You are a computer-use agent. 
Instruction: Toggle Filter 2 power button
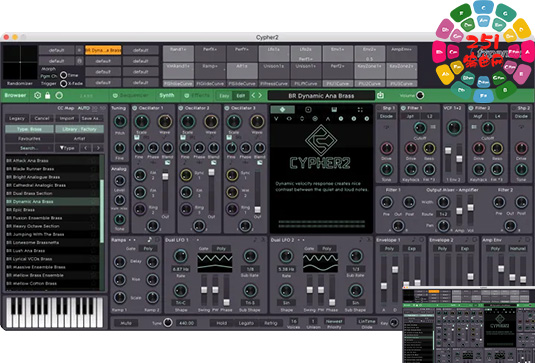[x=471, y=108]
